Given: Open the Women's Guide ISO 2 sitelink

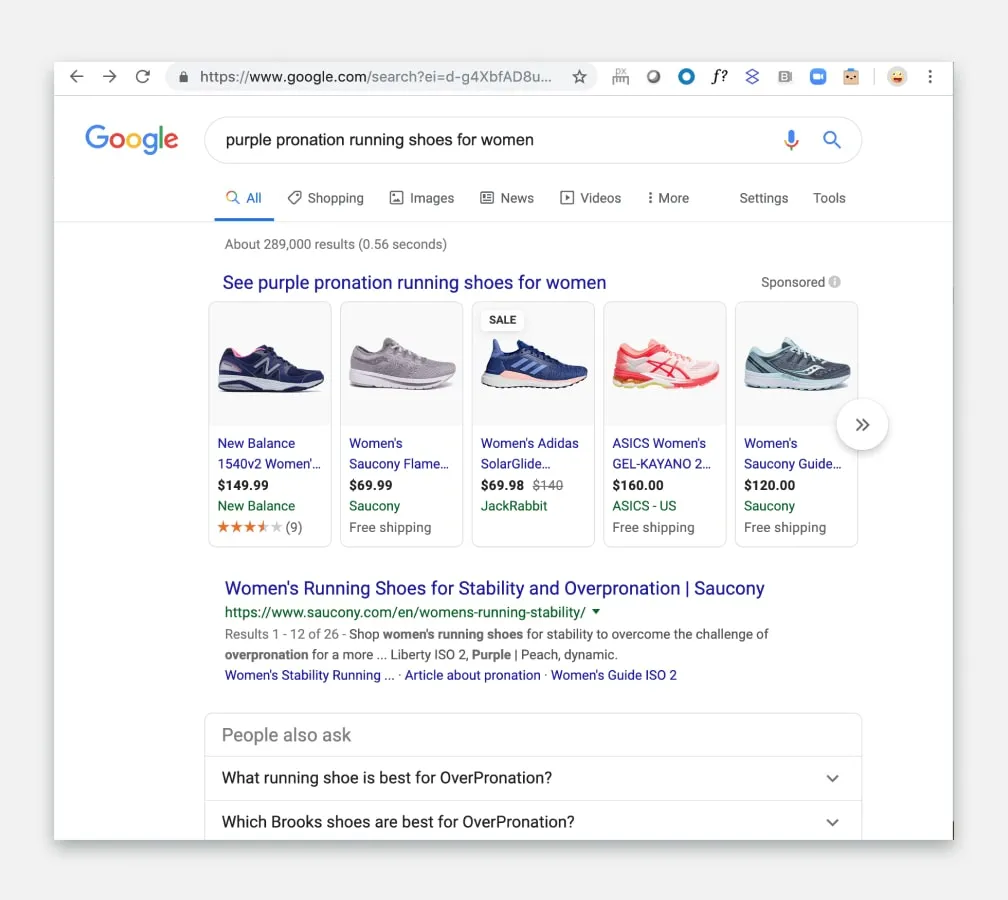Looking at the screenshot, I should [613, 675].
